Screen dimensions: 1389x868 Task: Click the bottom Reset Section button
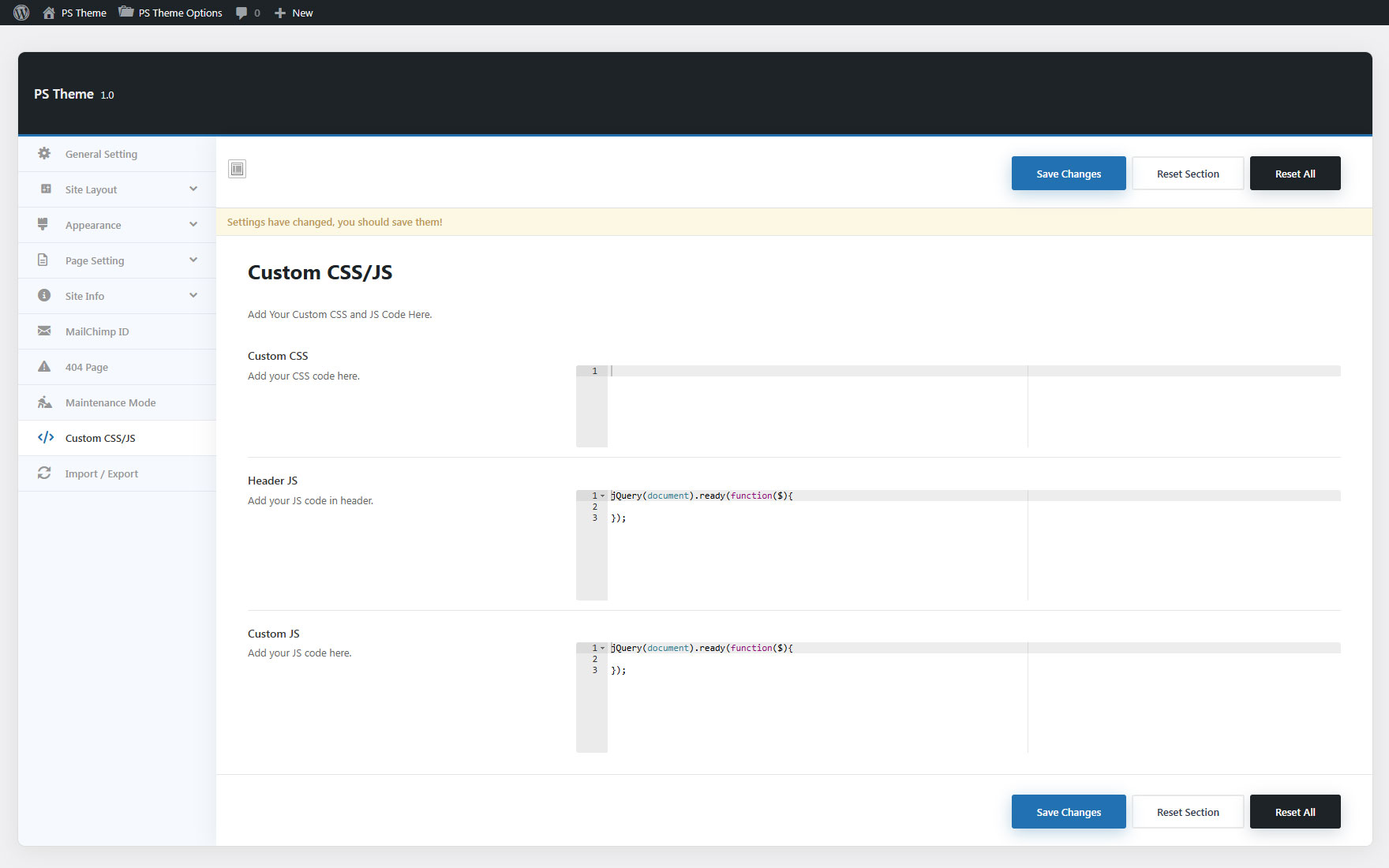(1188, 812)
